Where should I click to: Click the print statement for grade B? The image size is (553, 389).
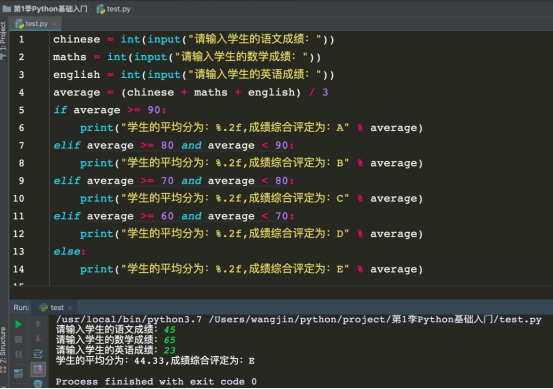coord(251,163)
